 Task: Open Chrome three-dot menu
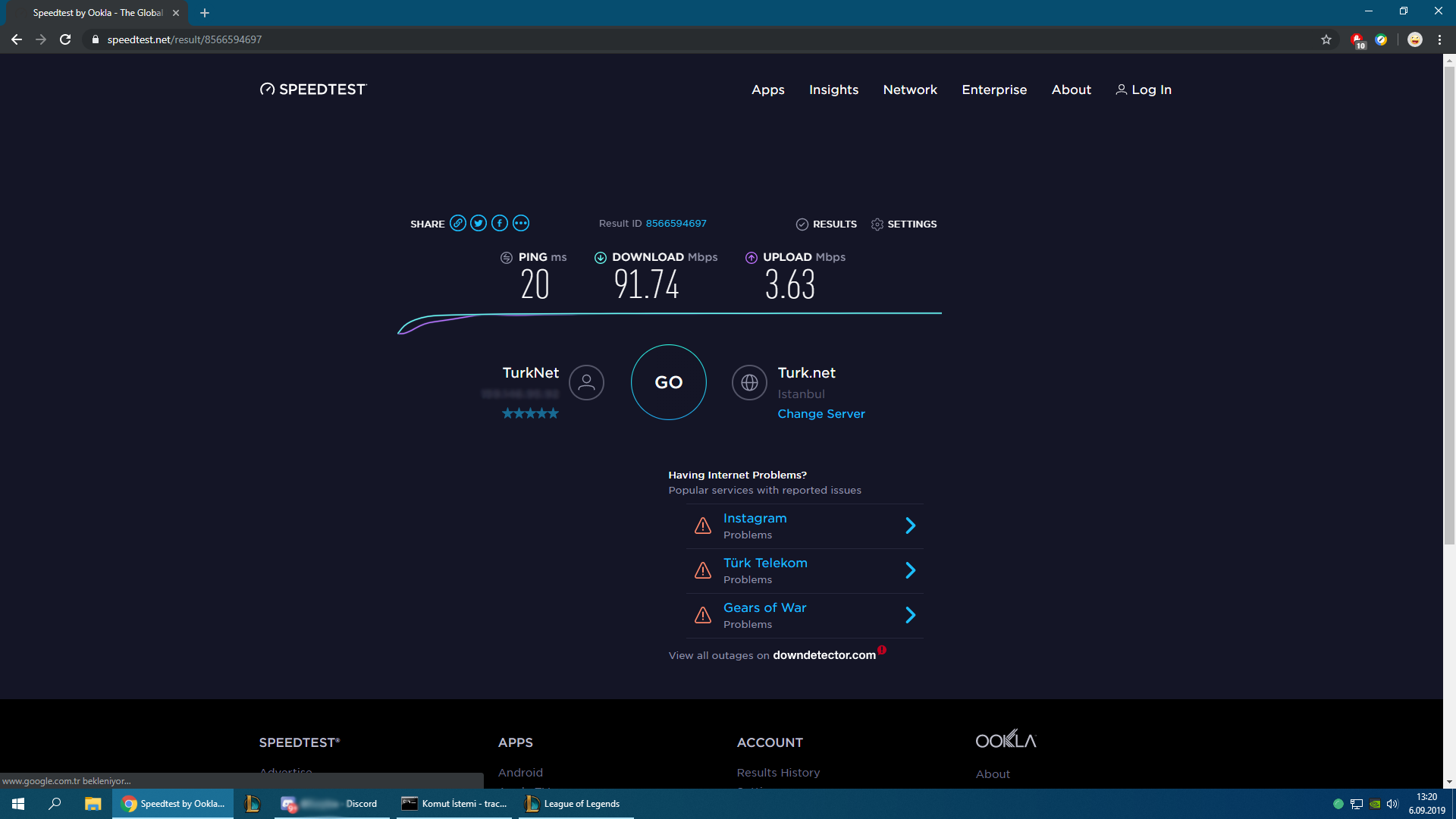pos(1439,39)
